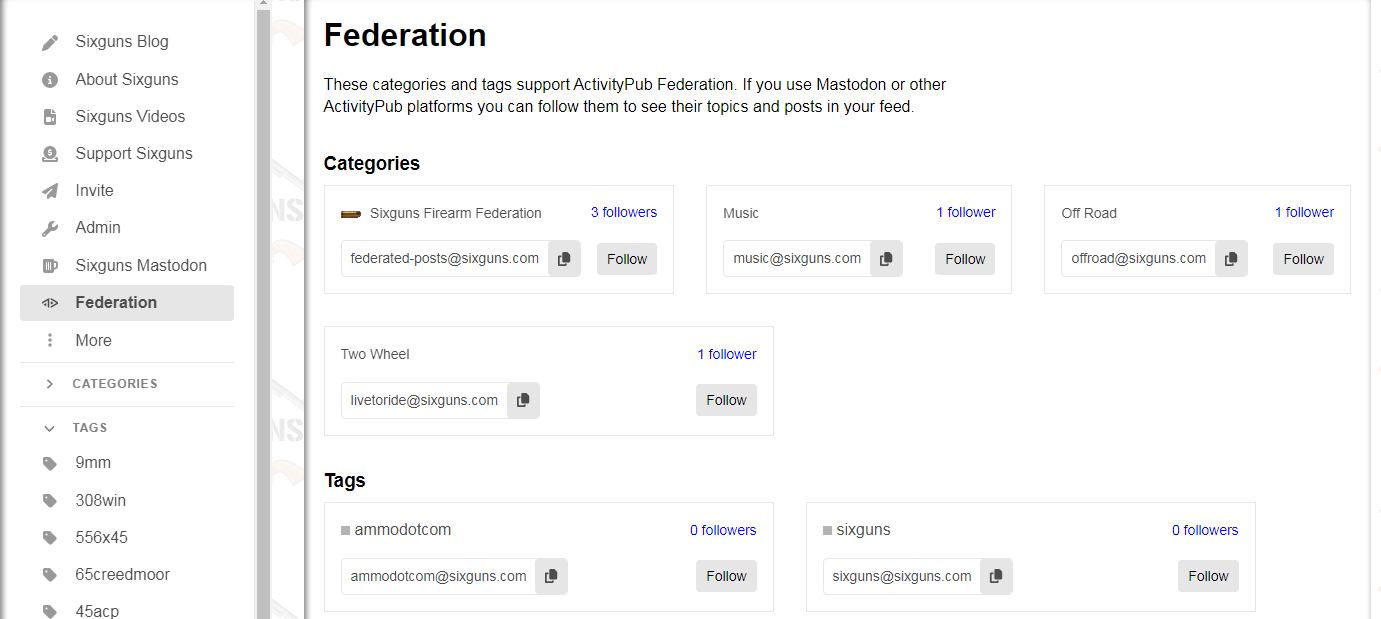View Two Wheel's 1 follower
Screen dimensions: 1381x619
coord(727,354)
